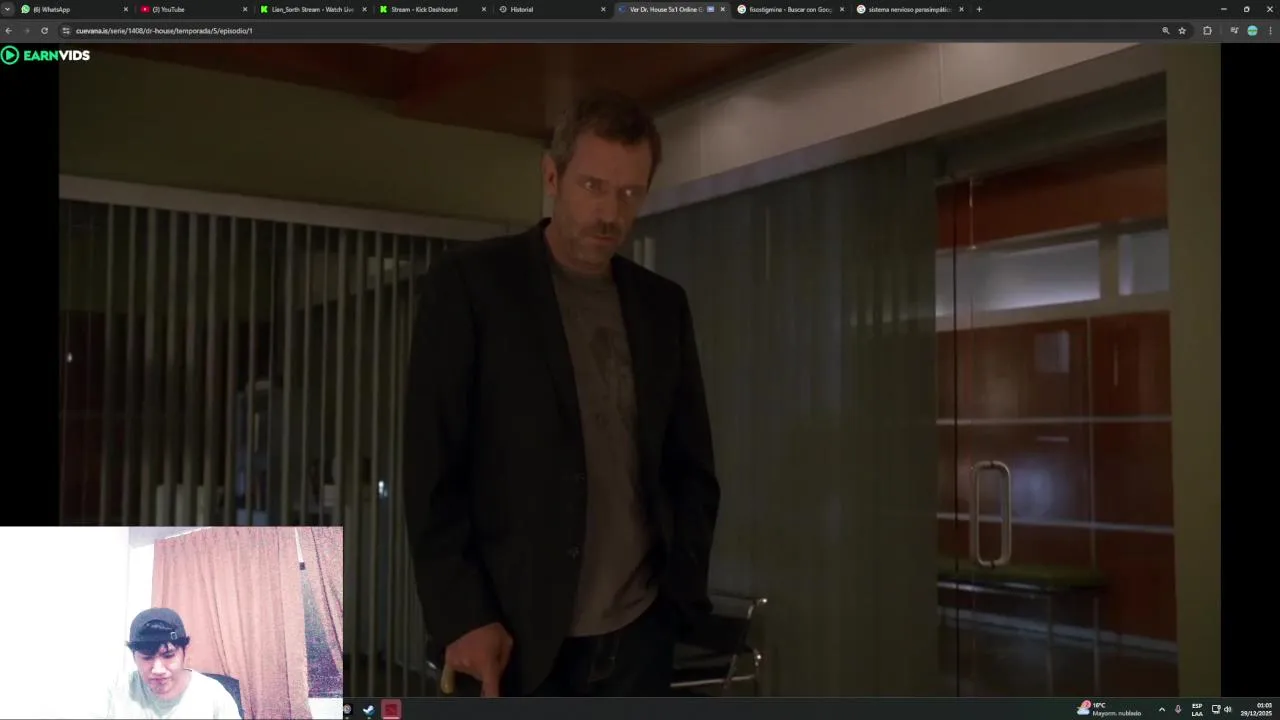
Task: Click the Dr. House video frame
Action: [x=640, y=370]
